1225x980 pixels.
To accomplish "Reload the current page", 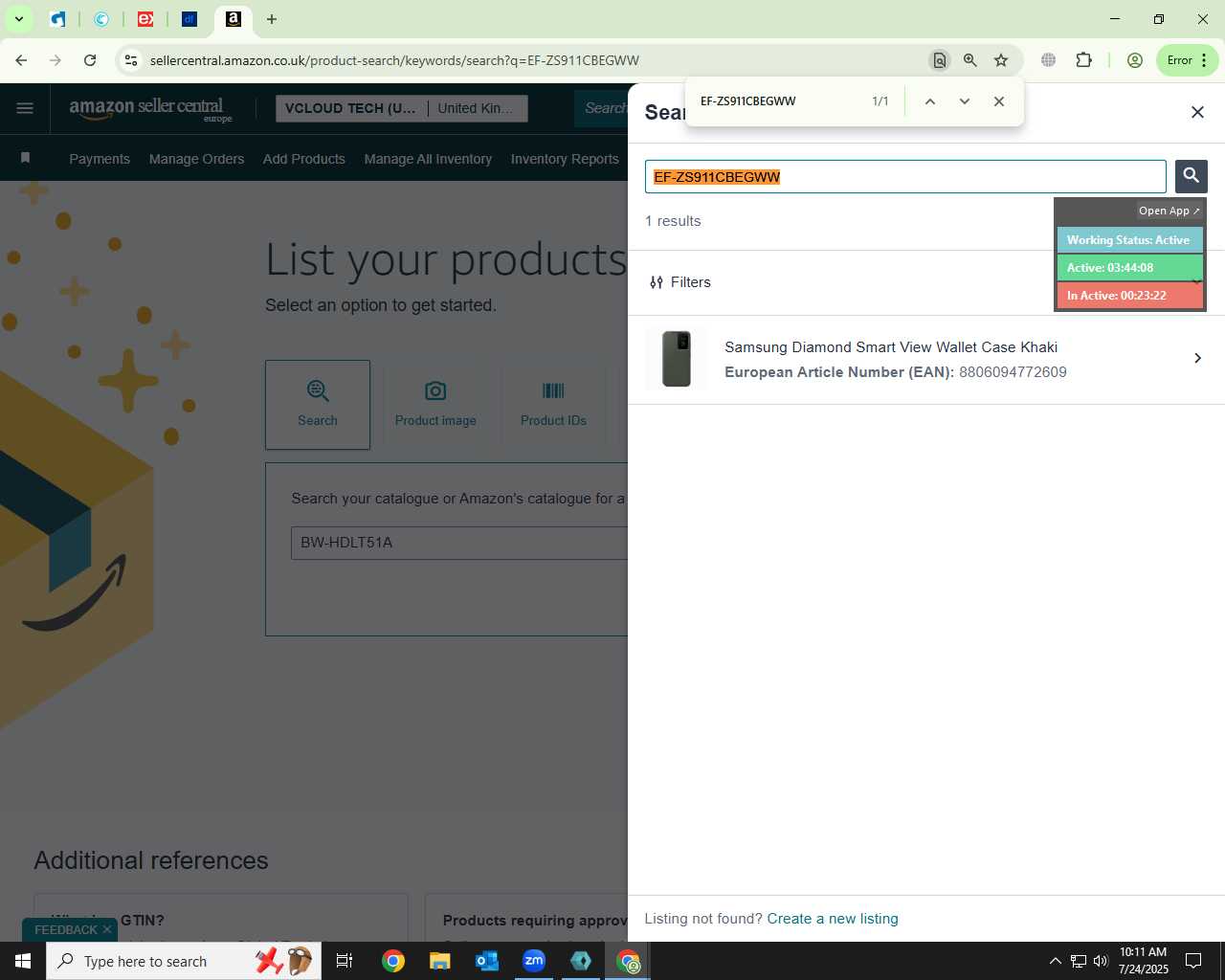I will coord(90,60).
